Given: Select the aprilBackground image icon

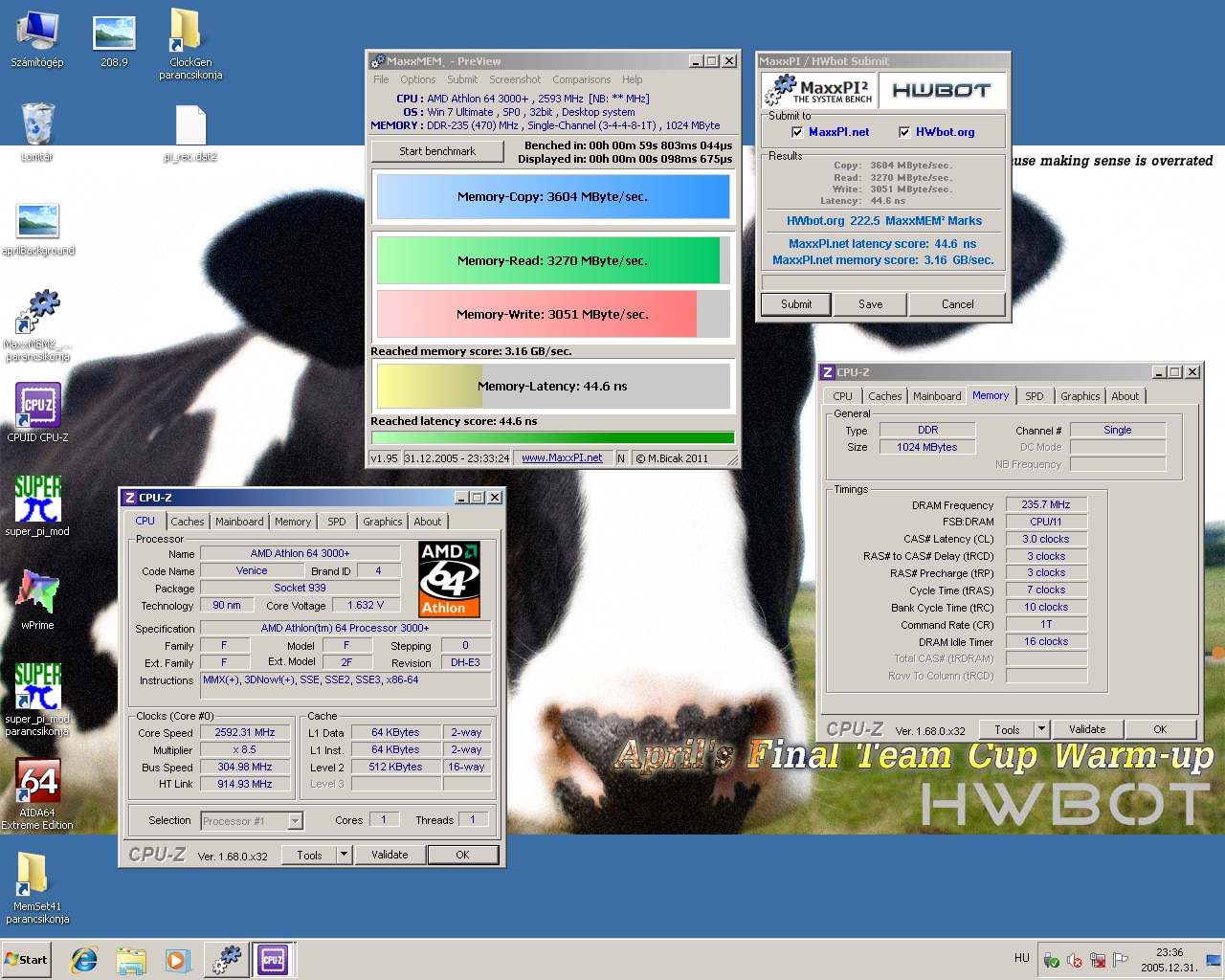Looking at the screenshot, I should click(x=37, y=230).
